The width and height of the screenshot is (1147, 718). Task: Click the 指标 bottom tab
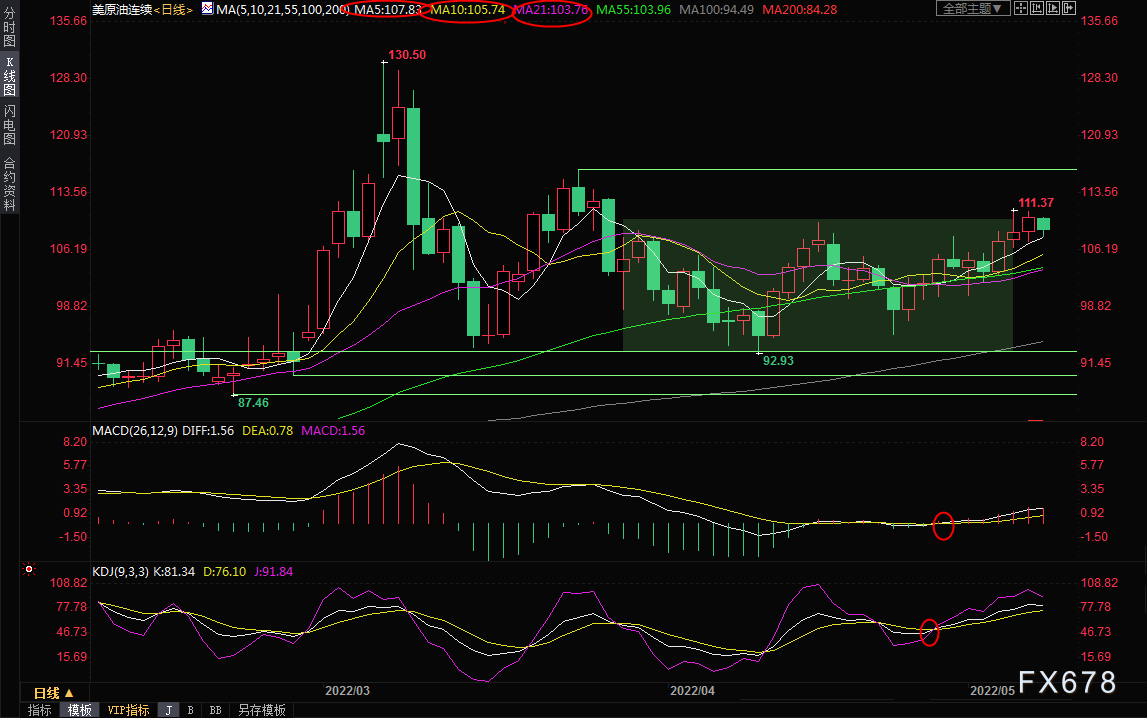coord(40,710)
